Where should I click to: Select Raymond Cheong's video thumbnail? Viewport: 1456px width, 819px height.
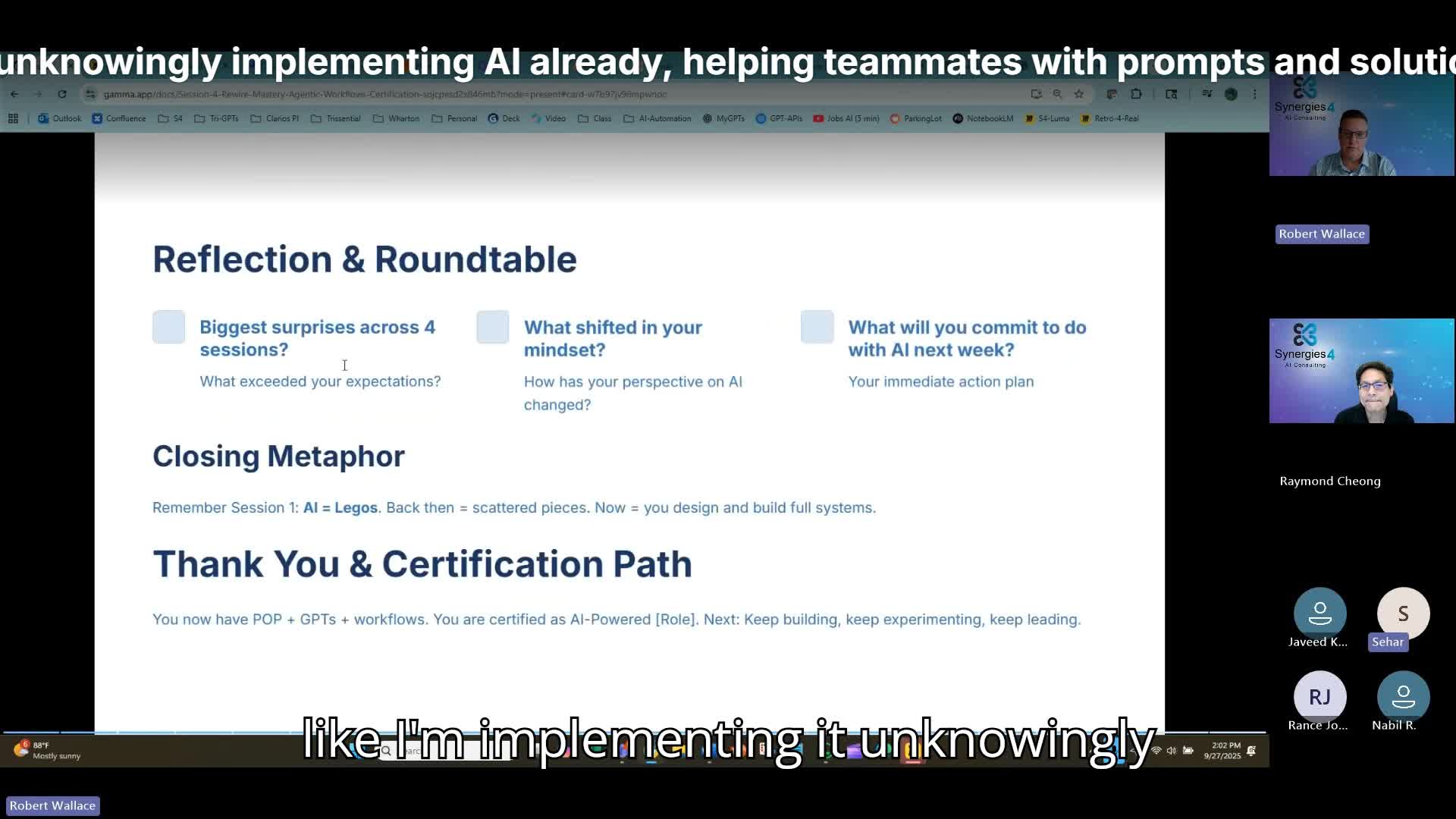tap(1361, 371)
